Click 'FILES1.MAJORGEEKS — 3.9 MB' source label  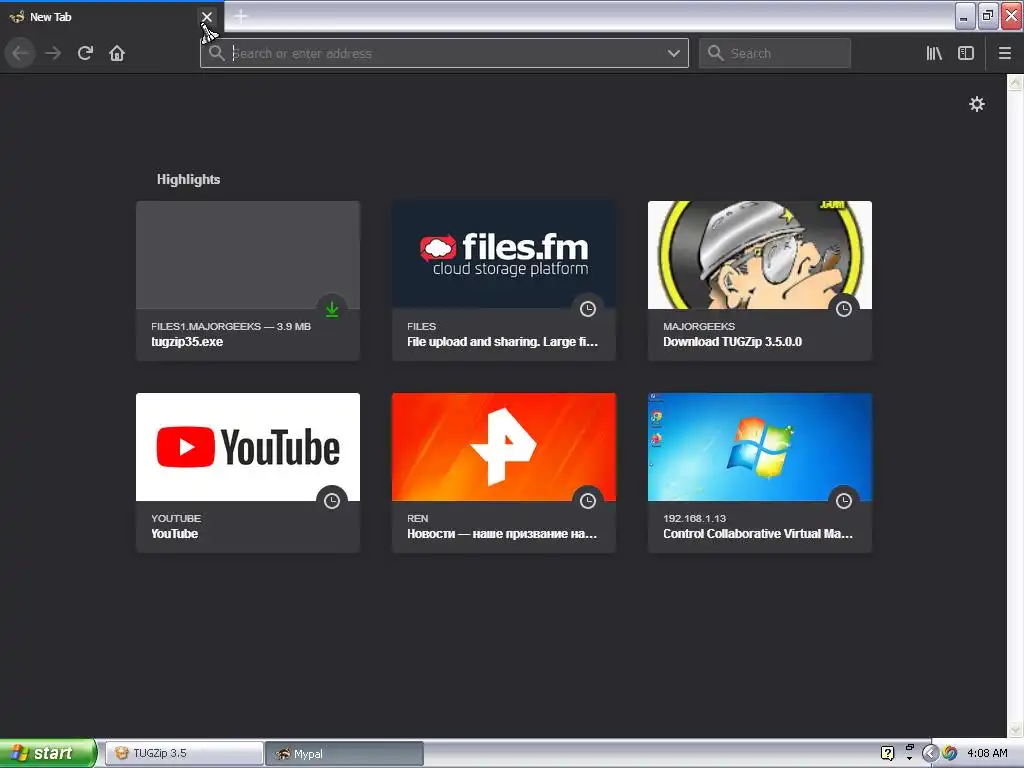(x=231, y=326)
